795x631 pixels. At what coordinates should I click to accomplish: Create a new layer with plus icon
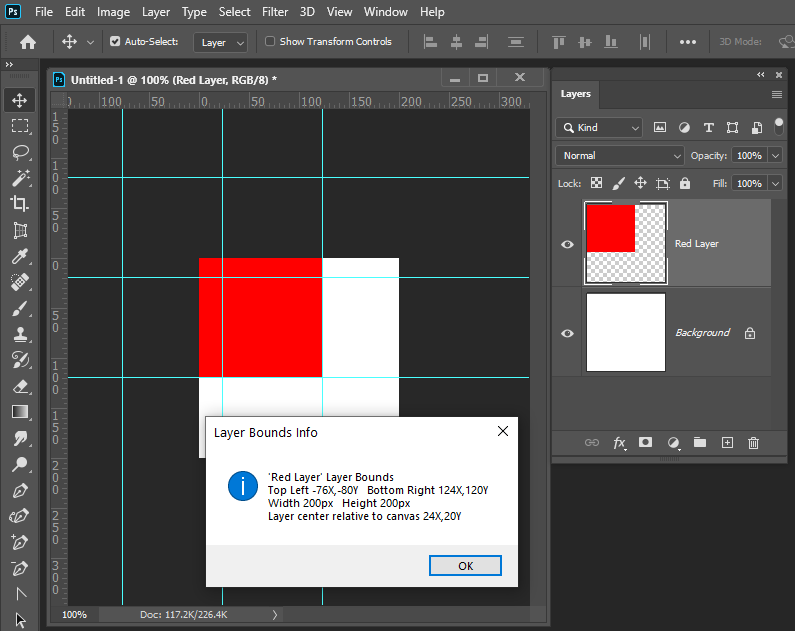pos(727,442)
